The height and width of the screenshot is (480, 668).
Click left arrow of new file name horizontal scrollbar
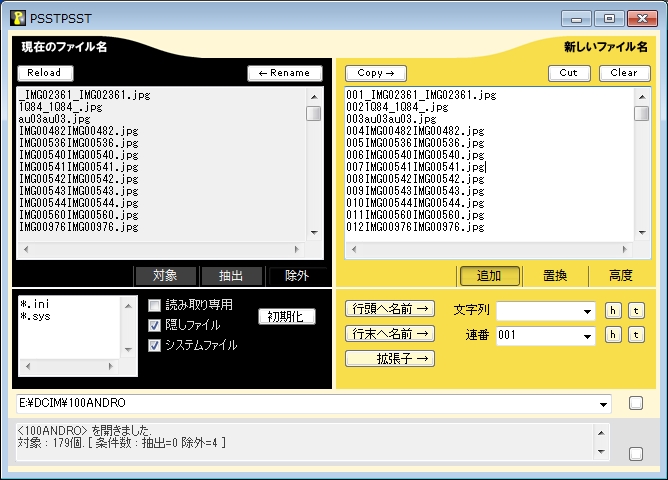354,249
